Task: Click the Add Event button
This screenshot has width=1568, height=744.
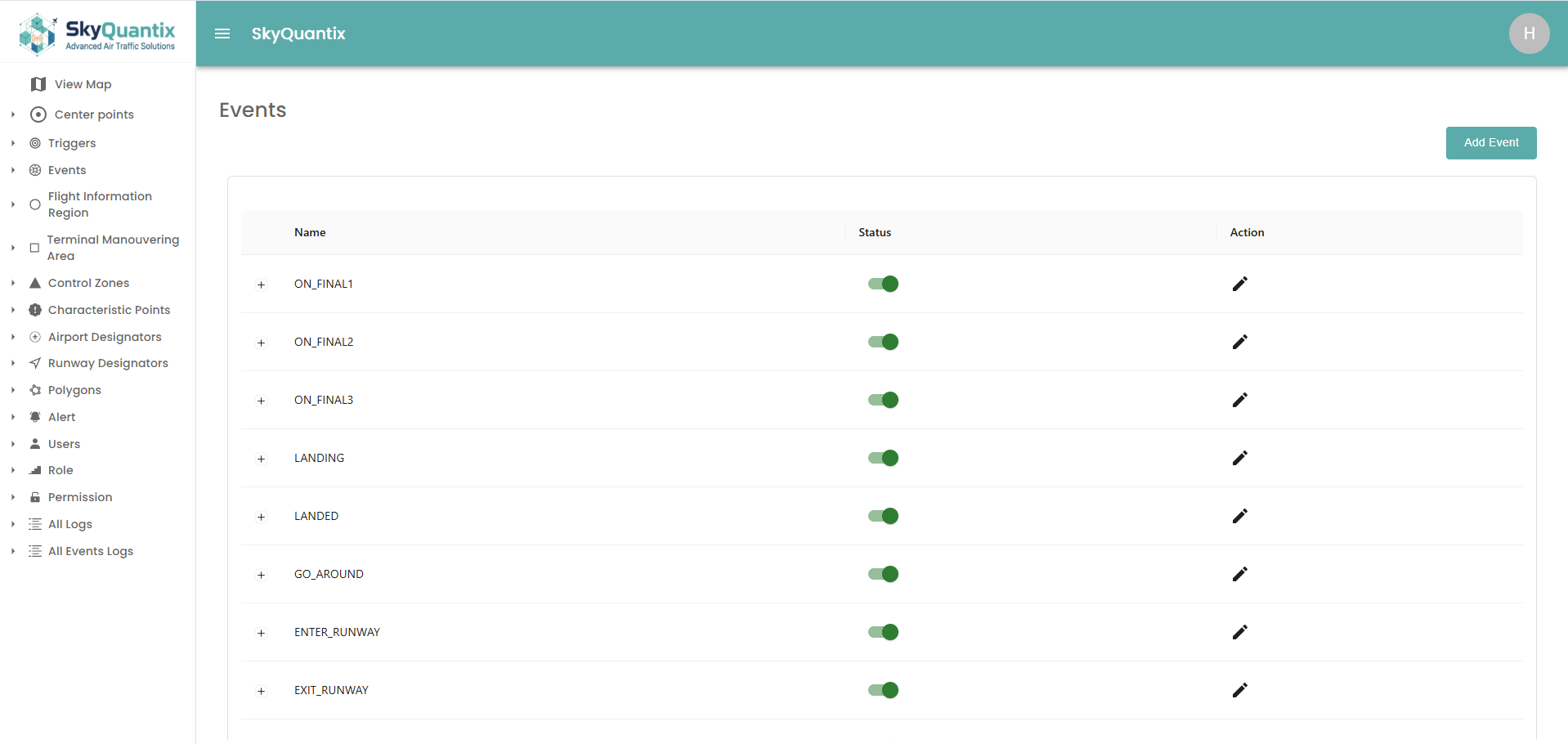Action: 1490,143
